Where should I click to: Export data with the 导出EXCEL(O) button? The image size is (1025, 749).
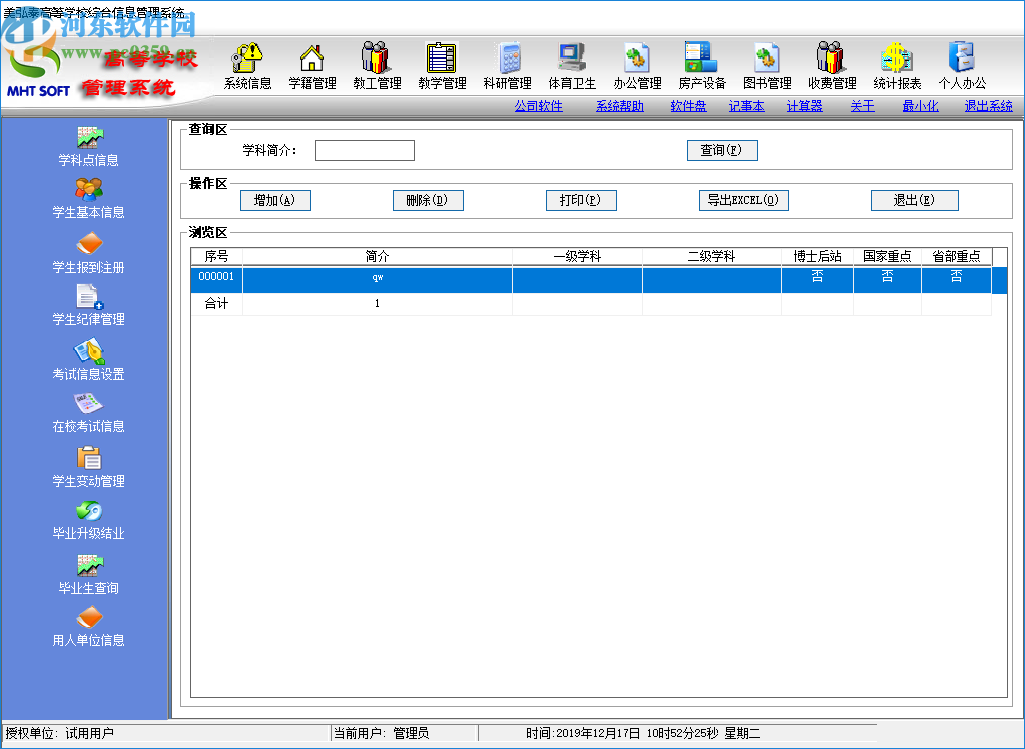[x=745, y=200]
